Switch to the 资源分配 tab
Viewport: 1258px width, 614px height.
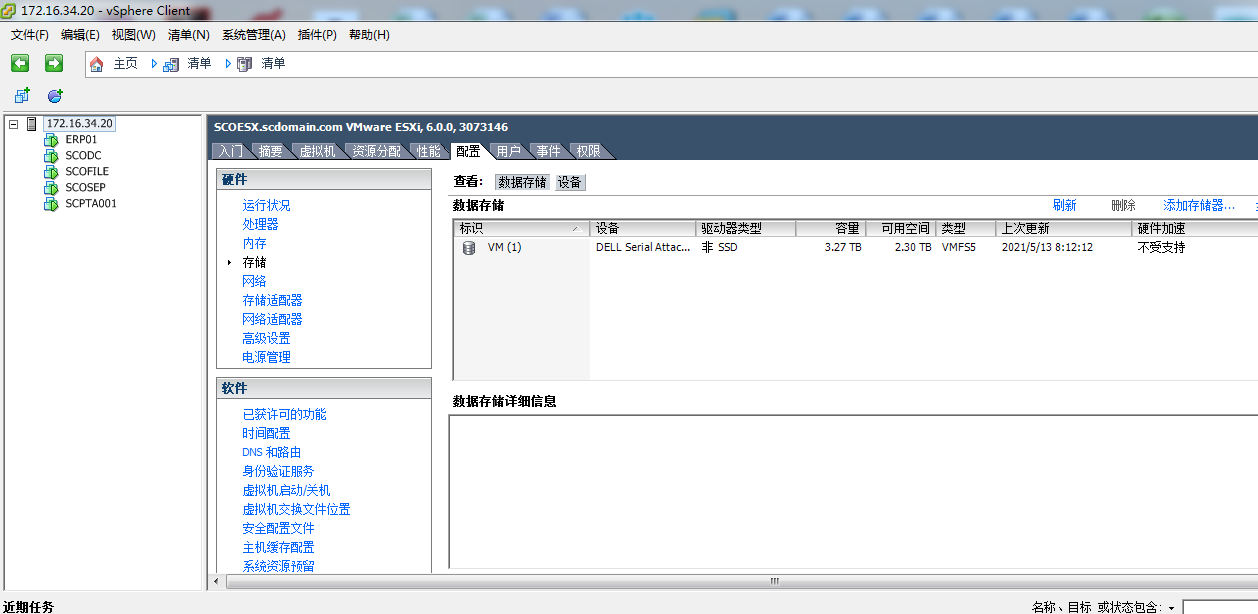(x=376, y=151)
